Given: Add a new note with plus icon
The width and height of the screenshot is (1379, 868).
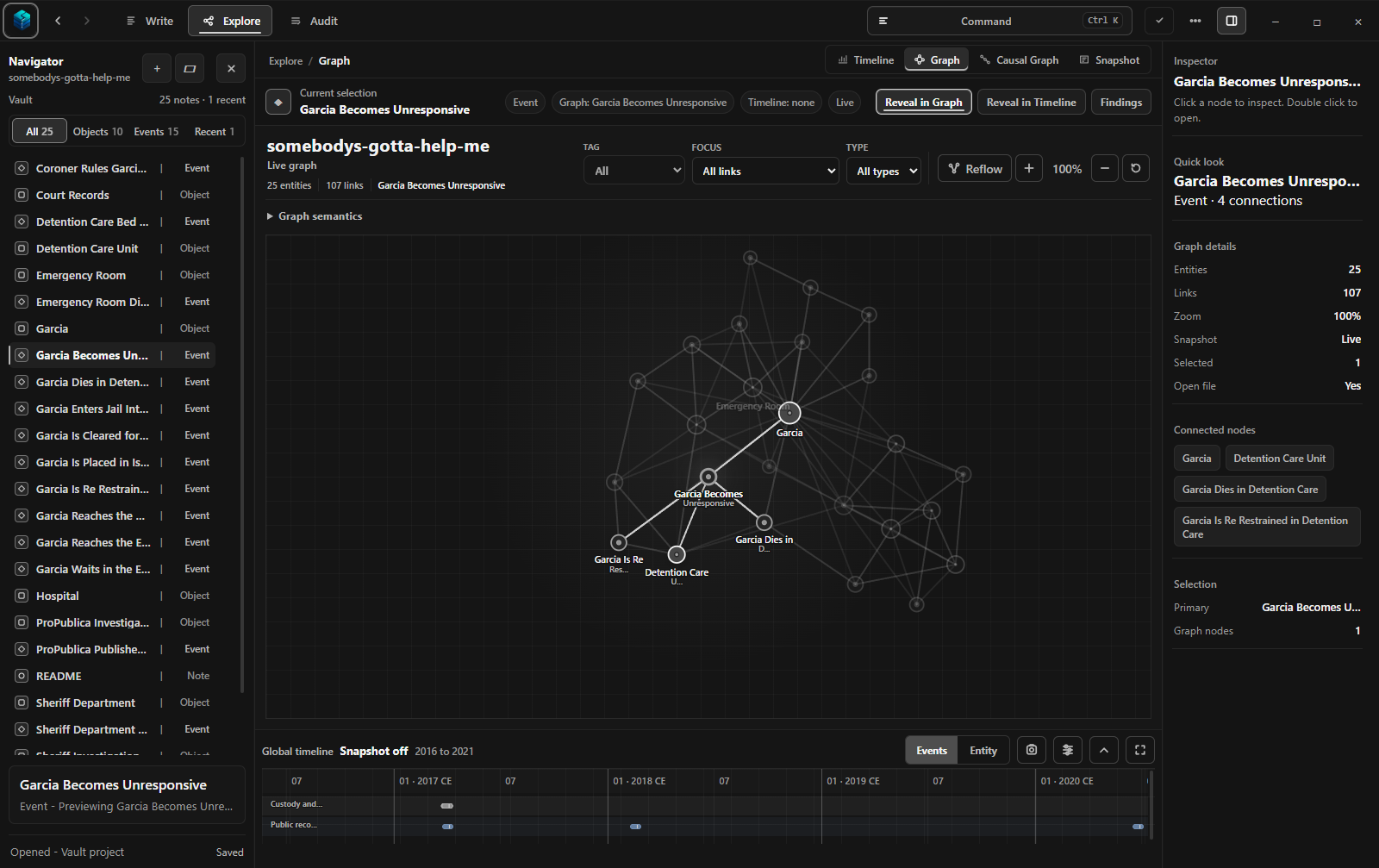Looking at the screenshot, I should coord(157,69).
